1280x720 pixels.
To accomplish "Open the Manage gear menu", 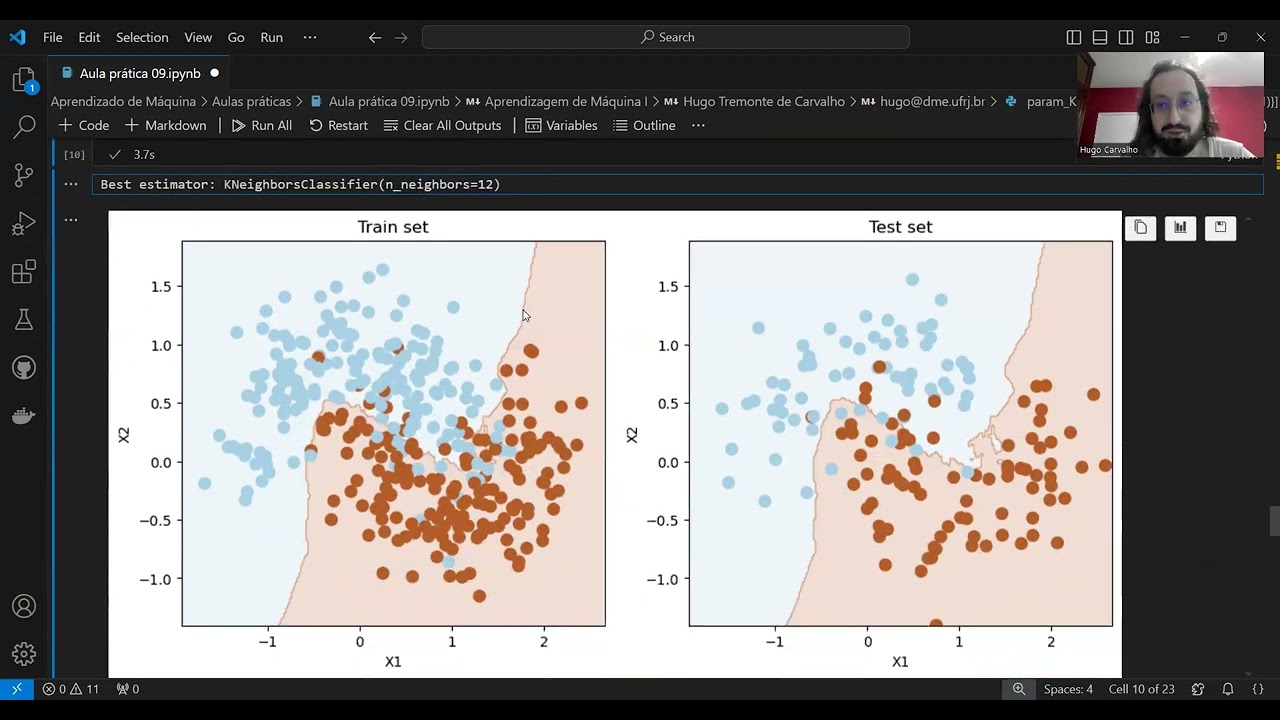I will click(24, 654).
